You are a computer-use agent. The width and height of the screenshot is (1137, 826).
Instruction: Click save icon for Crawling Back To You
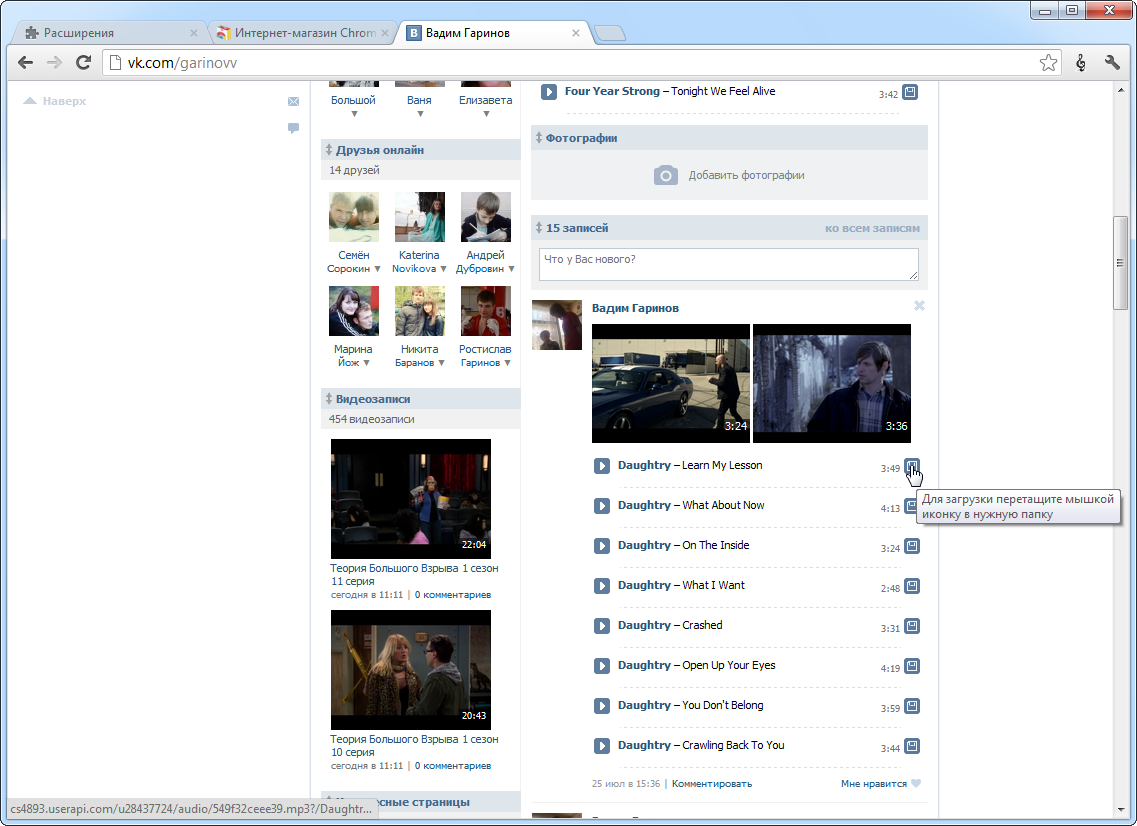tap(912, 745)
